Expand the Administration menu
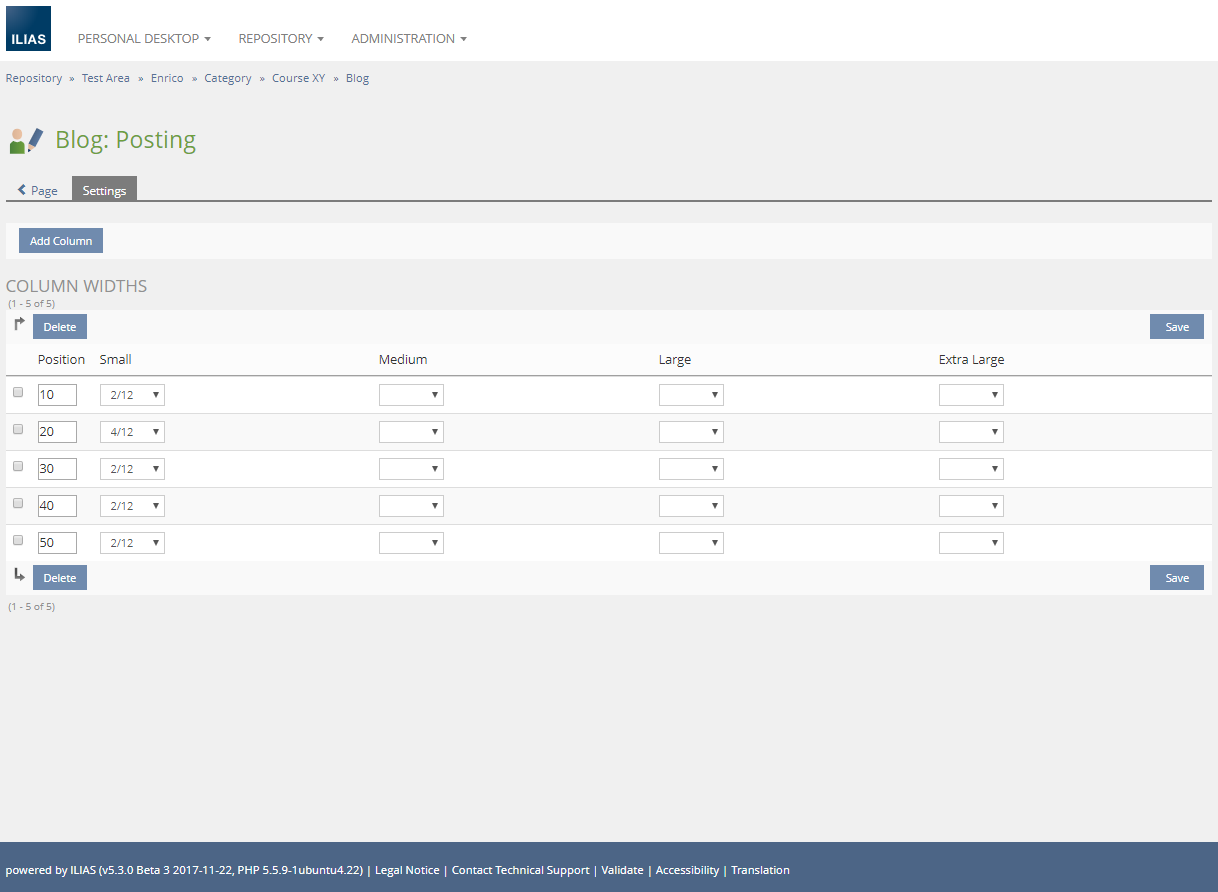This screenshot has width=1218, height=892. coord(409,39)
